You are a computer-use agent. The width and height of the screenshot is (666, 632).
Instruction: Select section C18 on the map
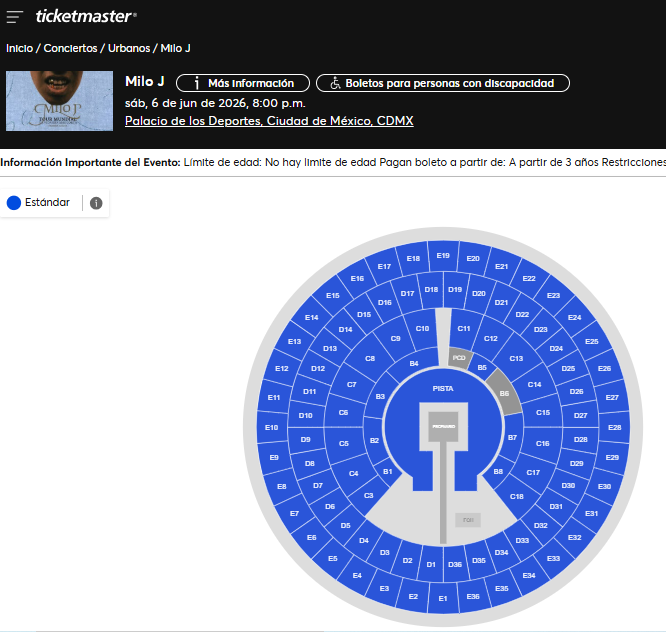pos(516,497)
